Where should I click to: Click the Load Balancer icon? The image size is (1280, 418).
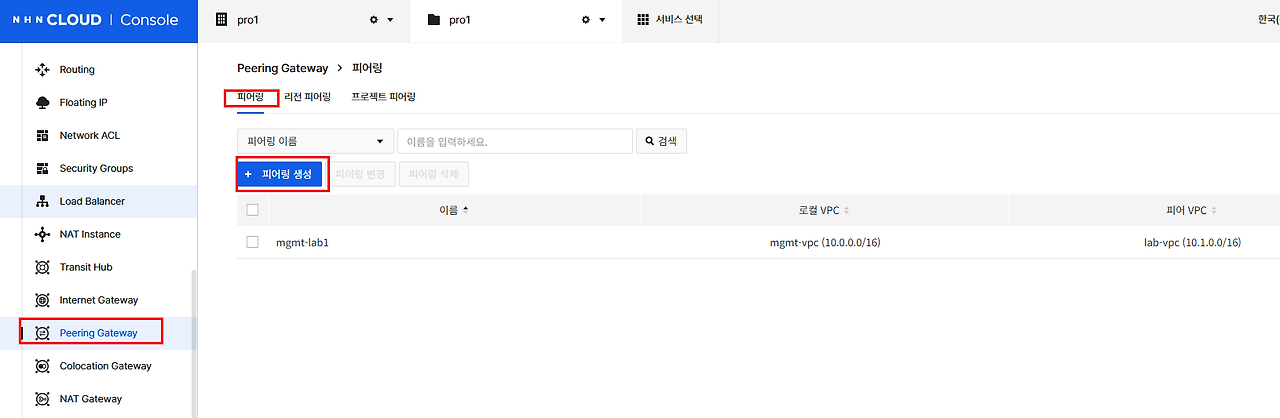42,202
